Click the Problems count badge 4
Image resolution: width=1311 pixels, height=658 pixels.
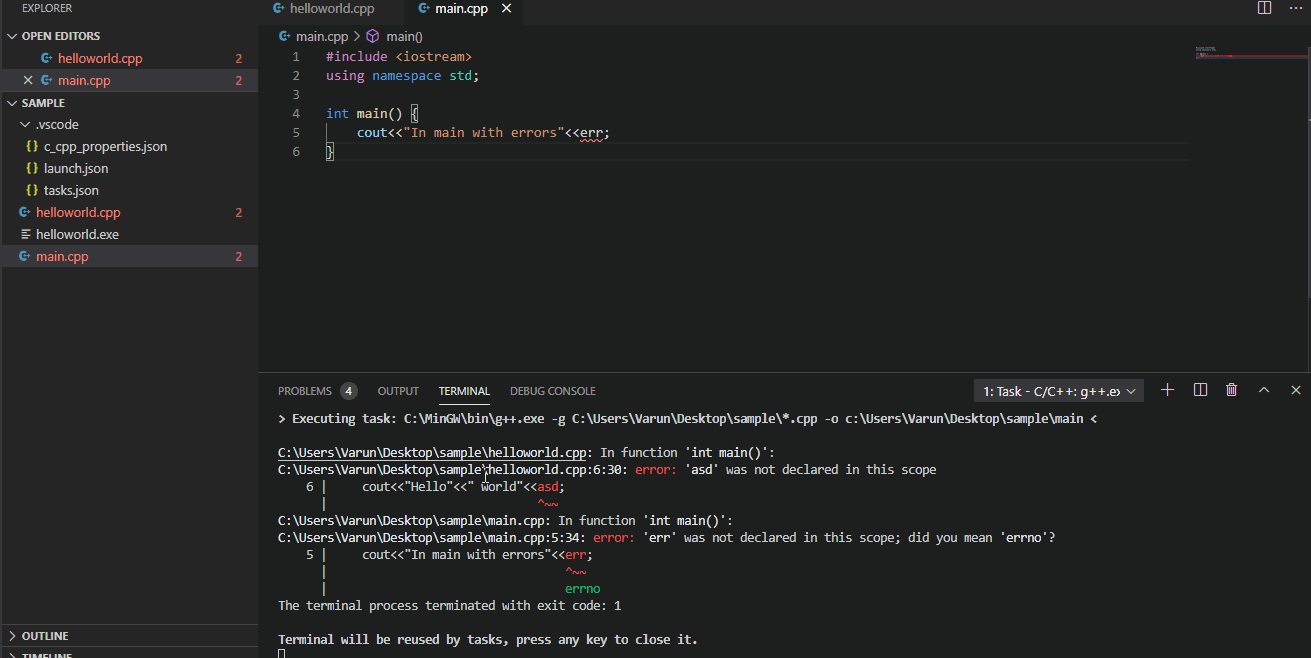348,391
